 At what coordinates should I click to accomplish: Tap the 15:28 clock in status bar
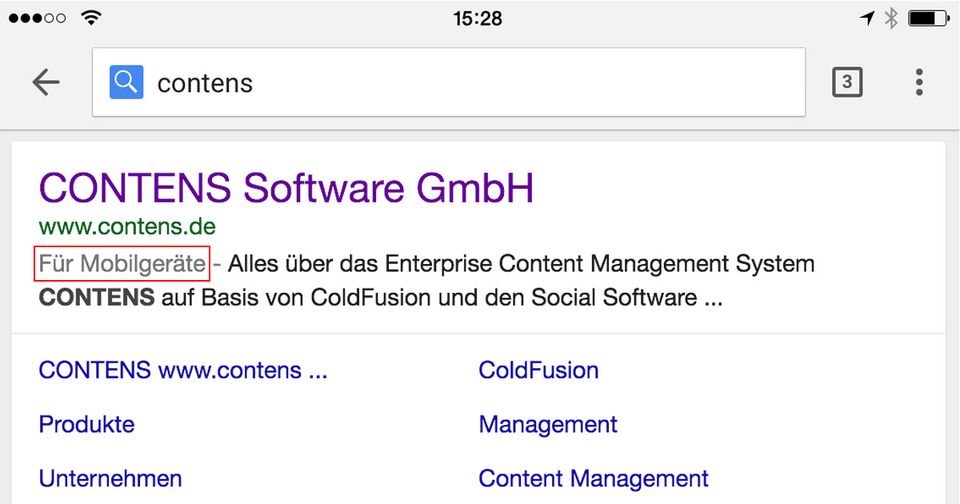click(480, 18)
